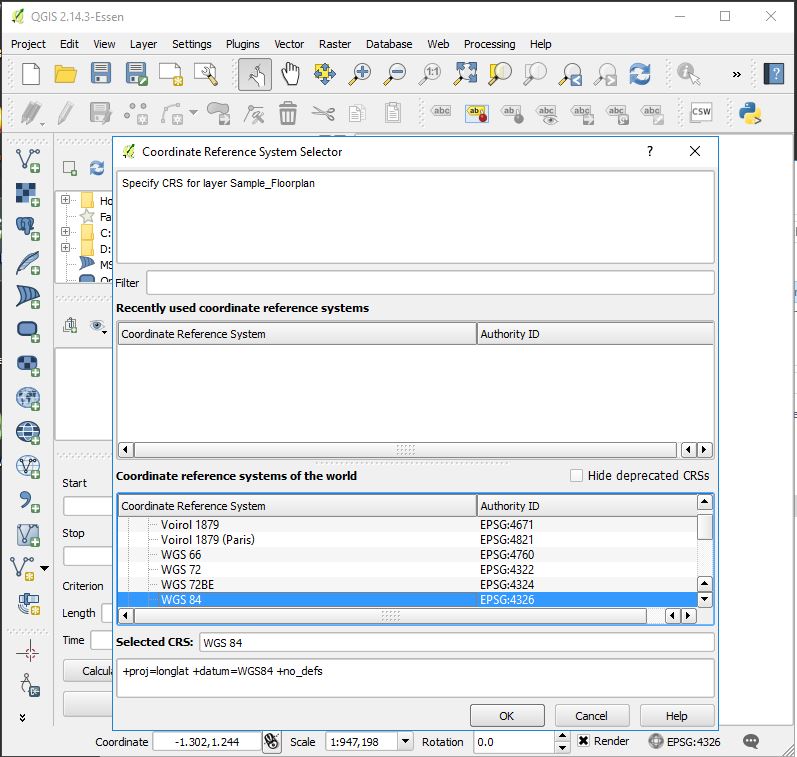The image size is (797, 757).
Task: Save project with the floppy disk icon
Action: click(x=101, y=74)
